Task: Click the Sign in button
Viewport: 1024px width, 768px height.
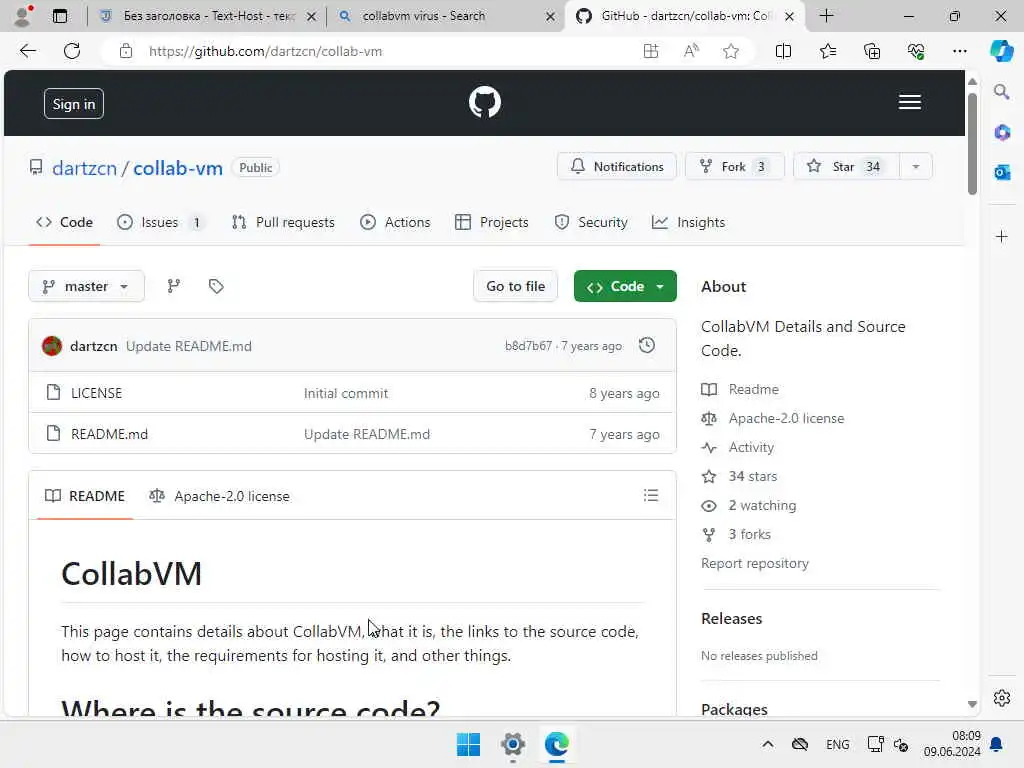Action: click(74, 104)
